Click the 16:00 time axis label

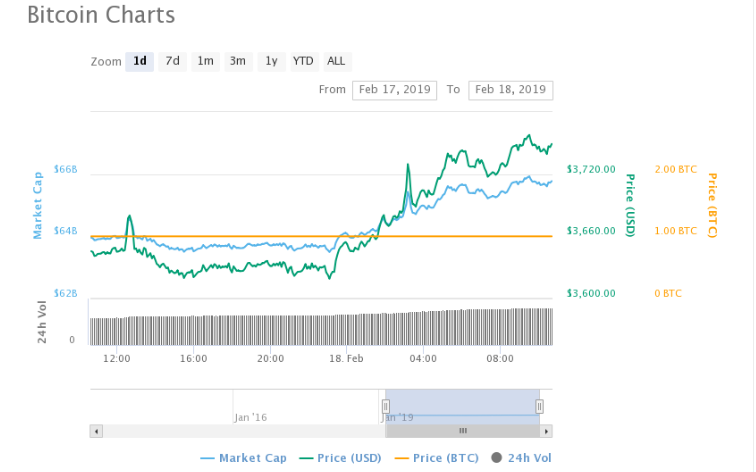tap(193, 359)
